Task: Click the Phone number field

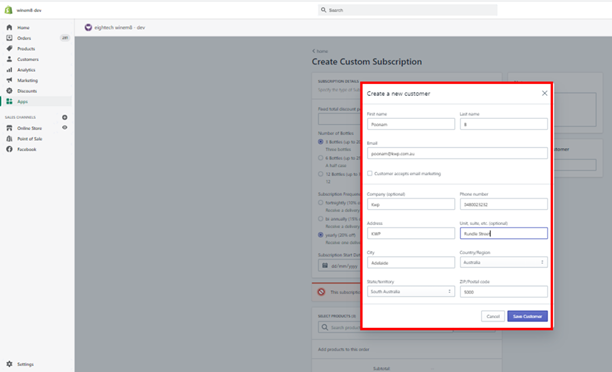Action: tap(503, 204)
